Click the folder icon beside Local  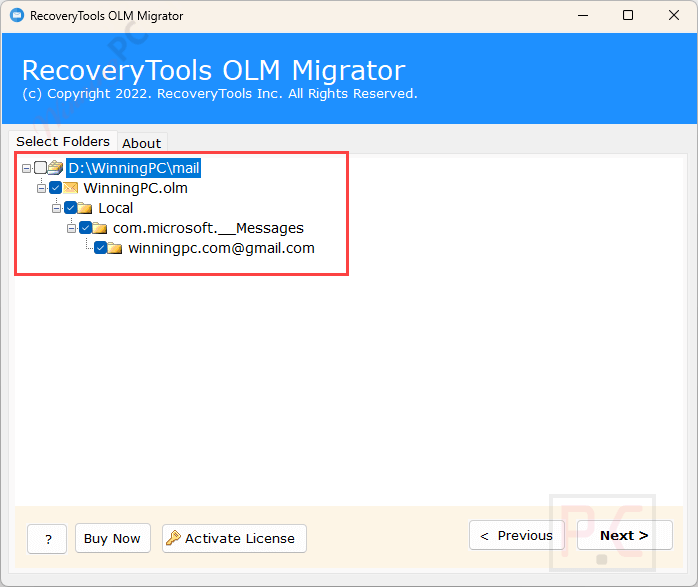(x=85, y=208)
